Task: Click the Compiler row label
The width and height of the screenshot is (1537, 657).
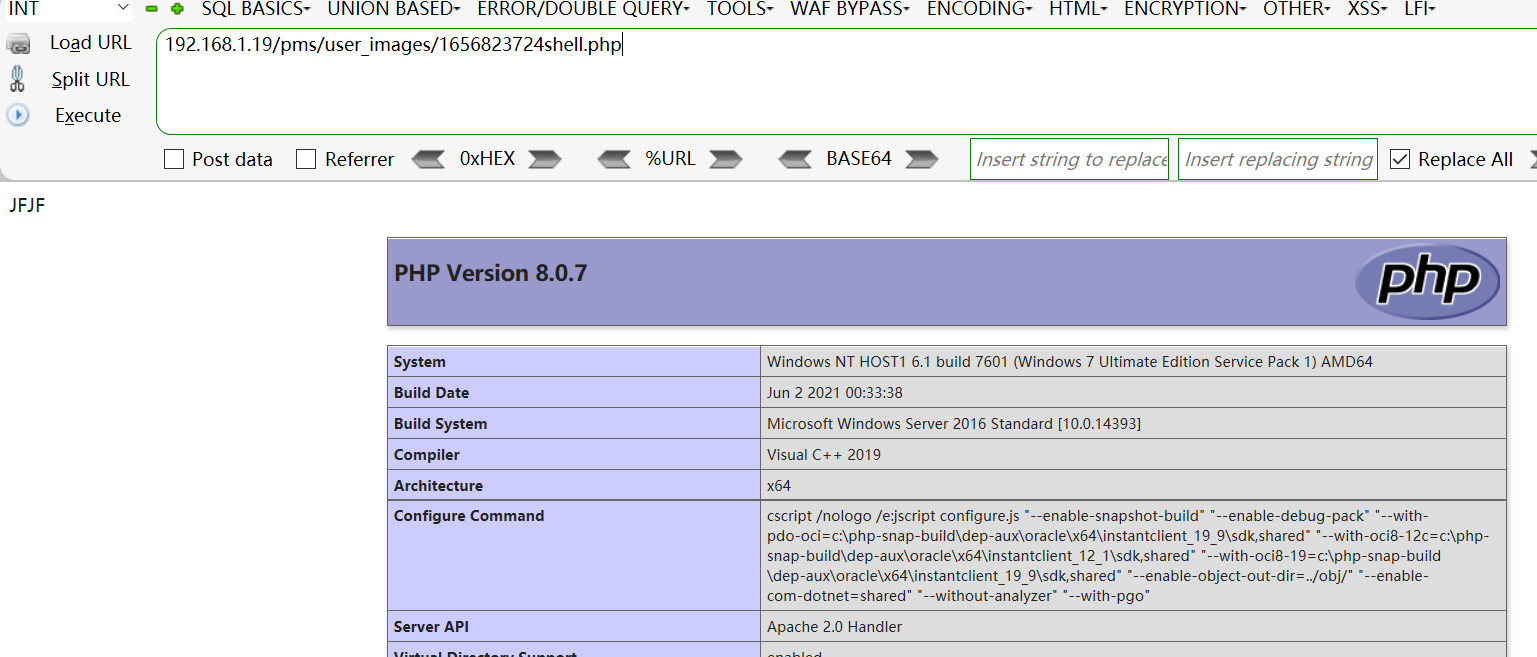Action: 427,455
